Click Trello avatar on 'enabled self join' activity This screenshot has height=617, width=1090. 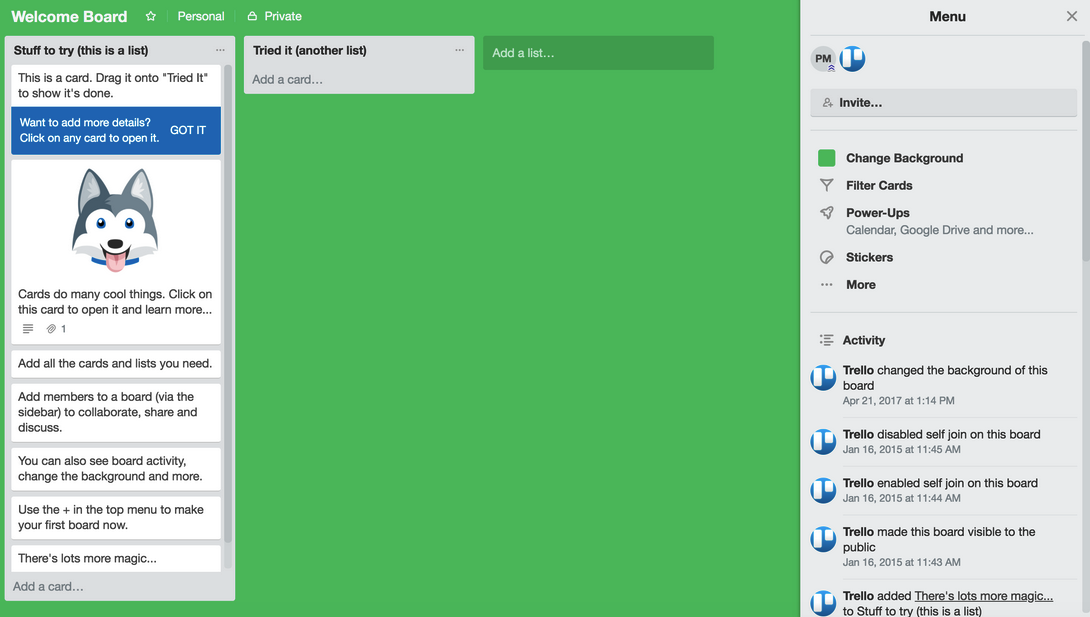coord(823,491)
